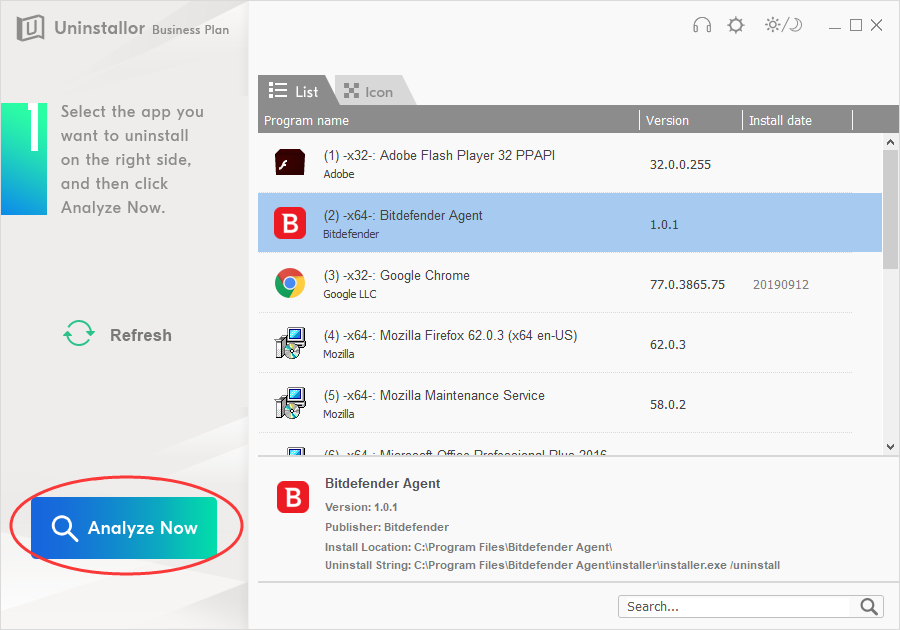Click the Refresh button
The image size is (900, 630).
click(x=118, y=335)
